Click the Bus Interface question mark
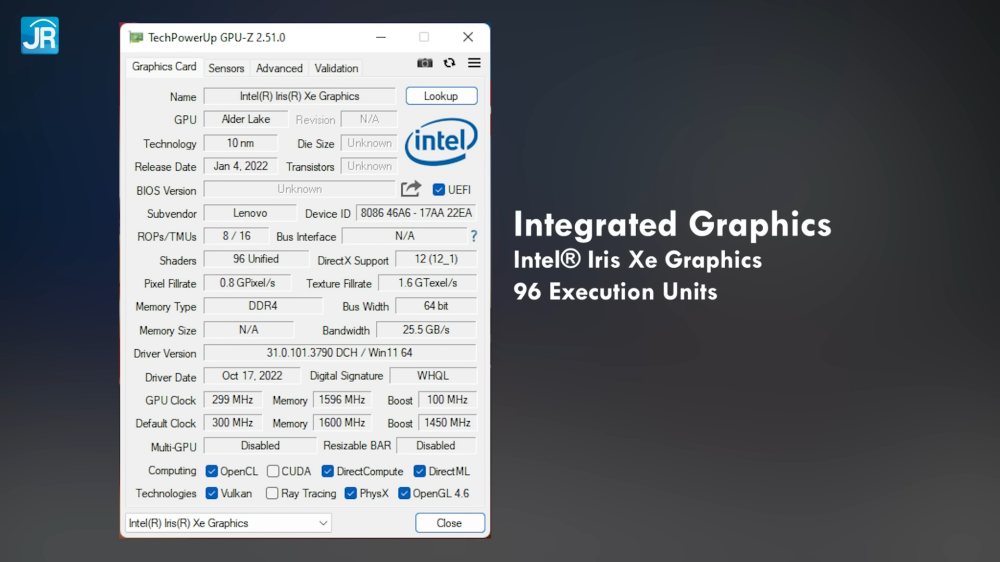Image resolution: width=1000 pixels, height=562 pixels. pyautogui.click(x=474, y=236)
